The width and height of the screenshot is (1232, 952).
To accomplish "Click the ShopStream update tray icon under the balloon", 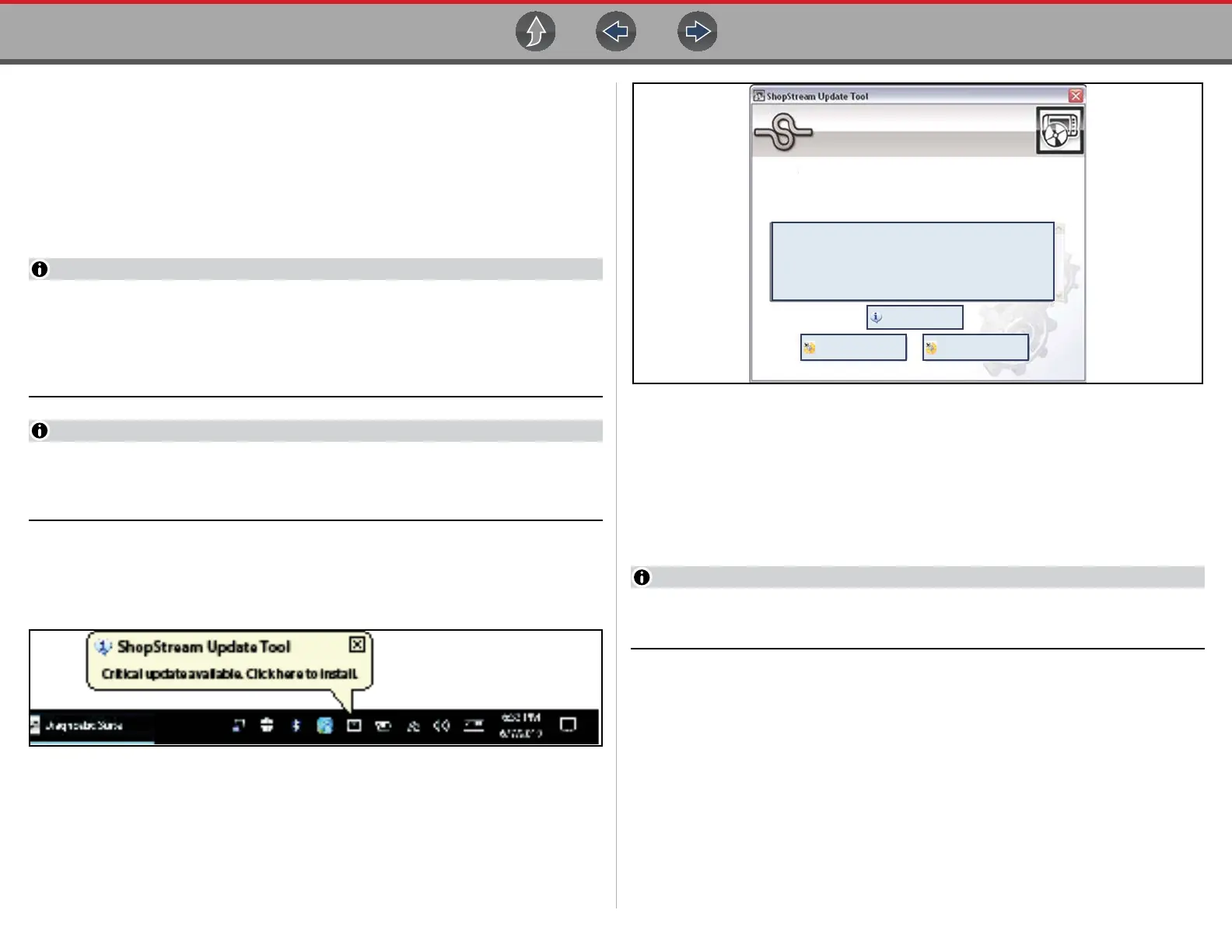I will tap(354, 726).
